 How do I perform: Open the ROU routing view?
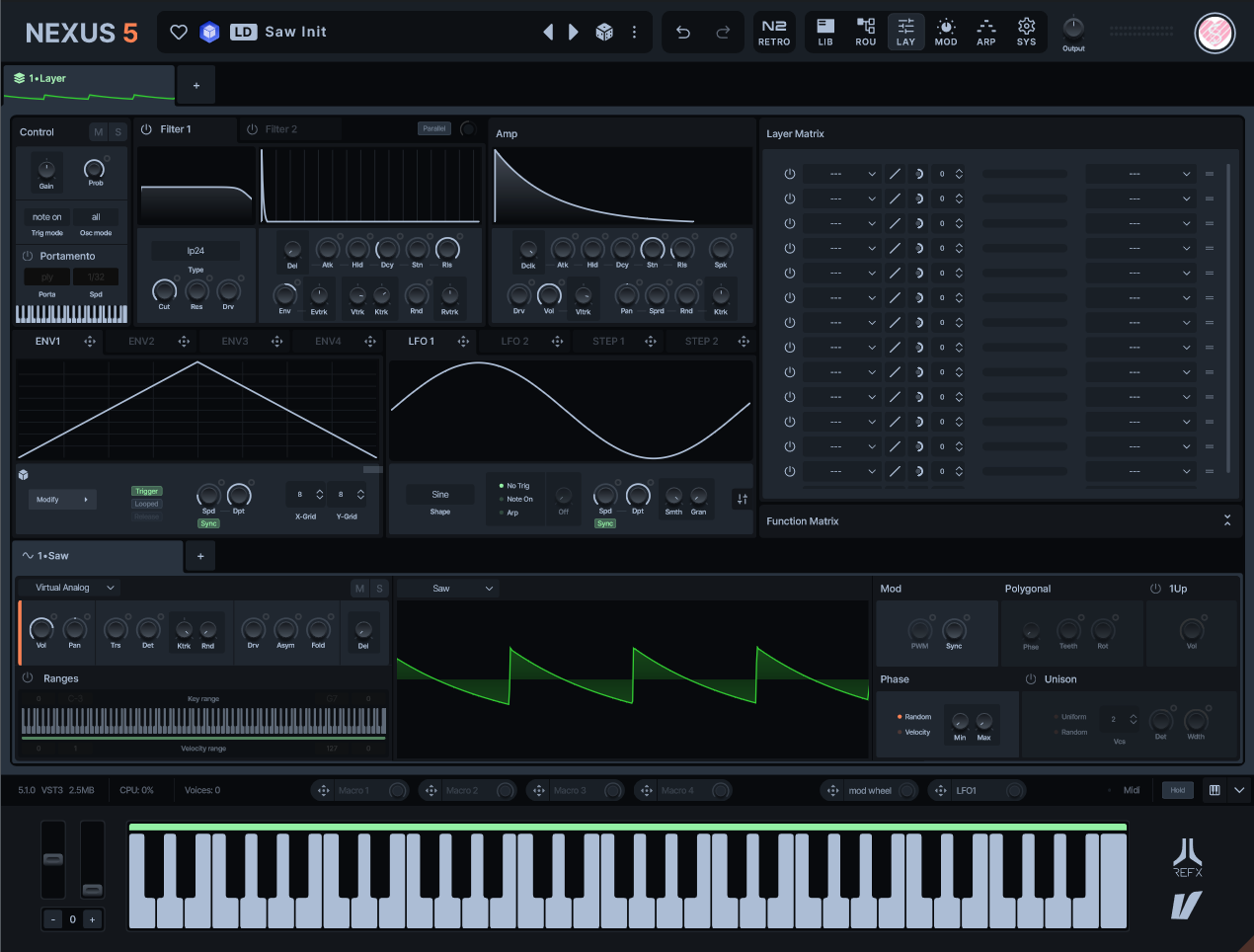[x=865, y=32]
